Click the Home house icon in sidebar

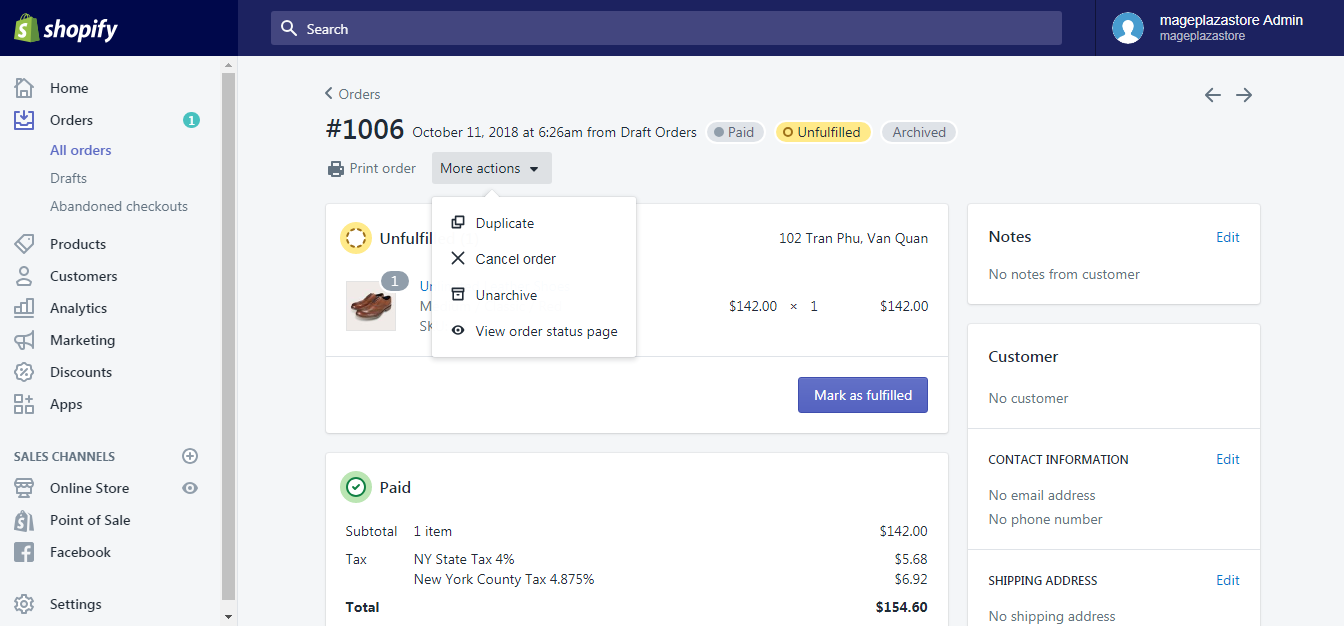pyautogui.click(x=24, y=88)
